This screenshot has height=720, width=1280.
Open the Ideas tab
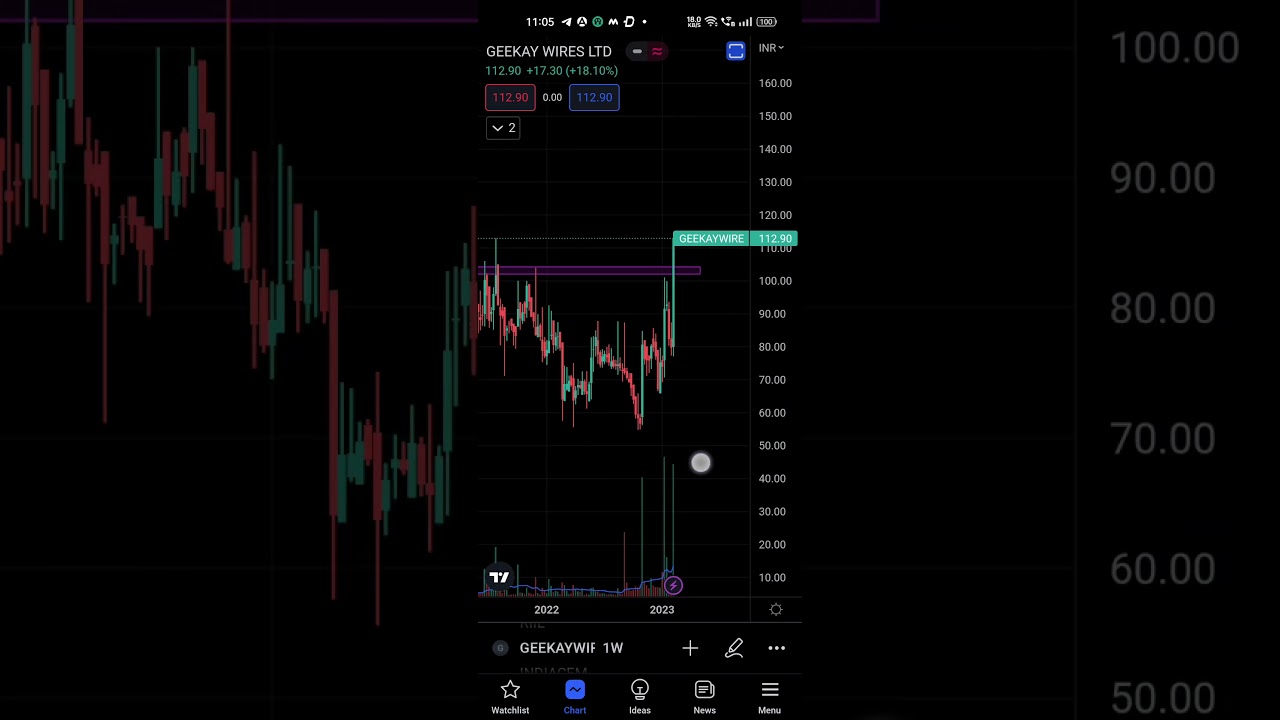(640, 697)
